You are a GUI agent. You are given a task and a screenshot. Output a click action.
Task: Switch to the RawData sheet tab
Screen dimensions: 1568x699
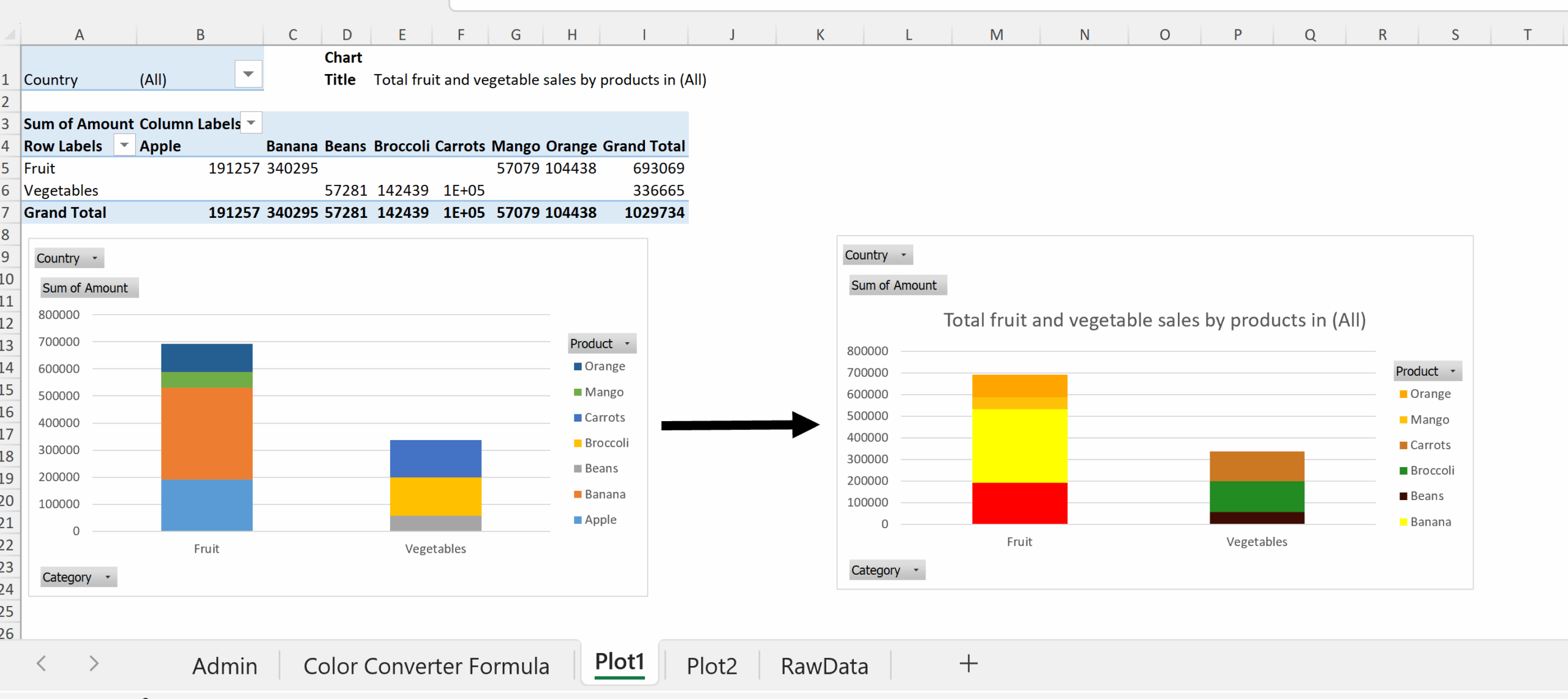pyautogui.click(x=824, y=665)
